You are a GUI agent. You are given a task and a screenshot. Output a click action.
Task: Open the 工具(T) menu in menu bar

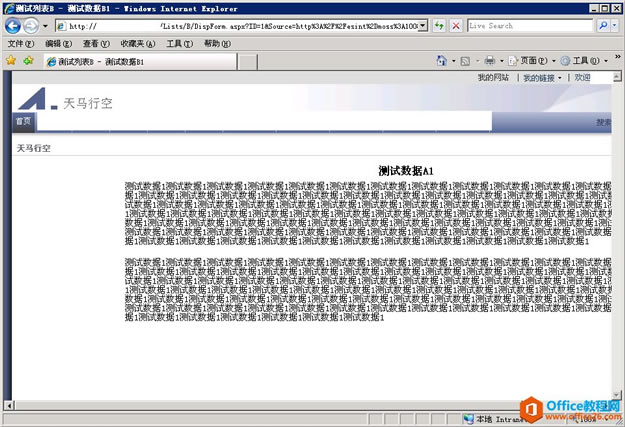179,44
